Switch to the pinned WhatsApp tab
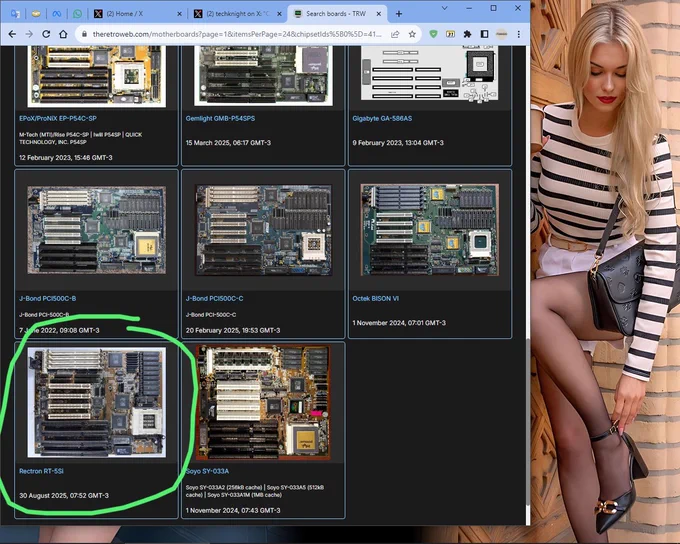 click(77, 14)
